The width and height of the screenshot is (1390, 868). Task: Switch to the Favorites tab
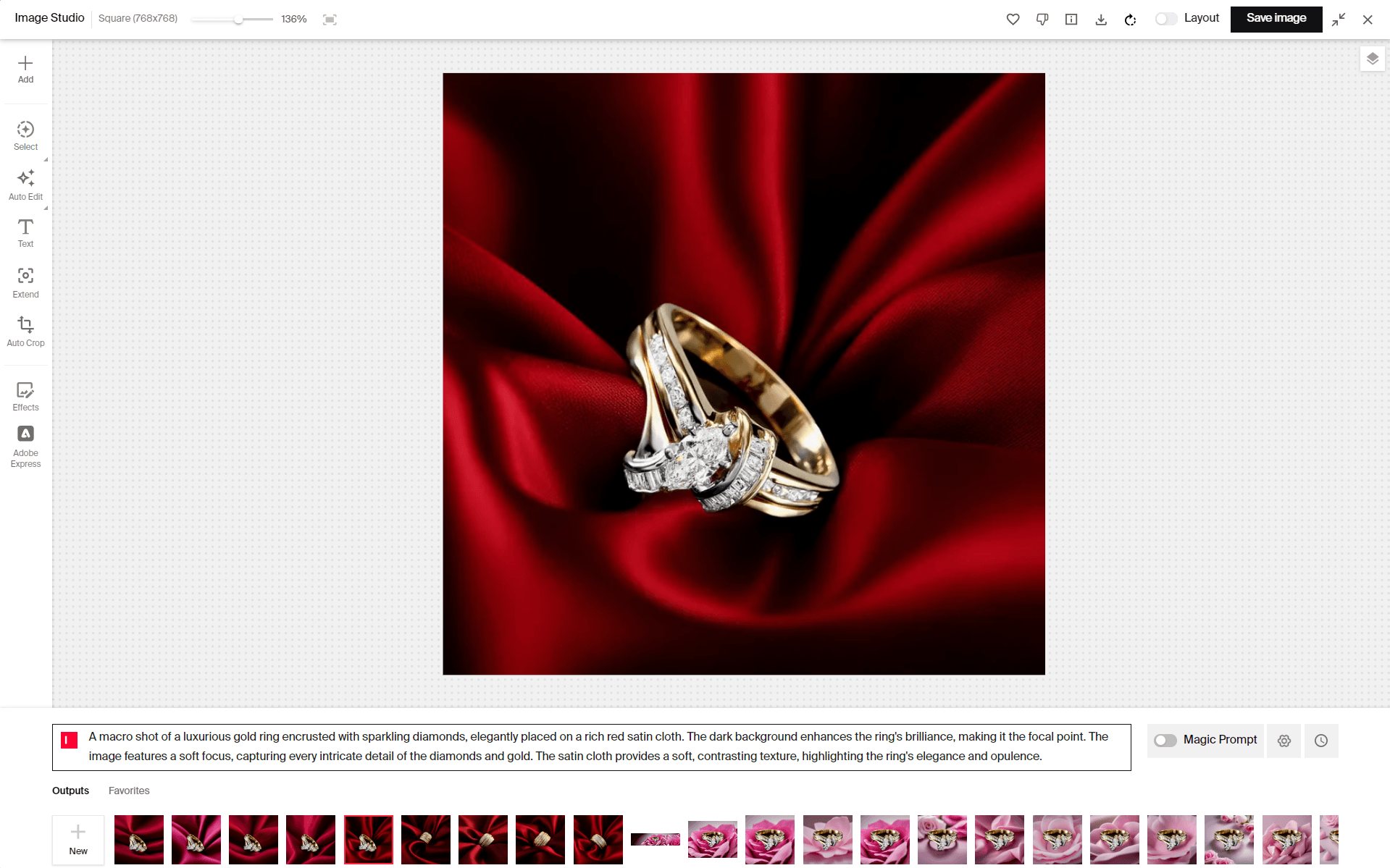point(129,791)
